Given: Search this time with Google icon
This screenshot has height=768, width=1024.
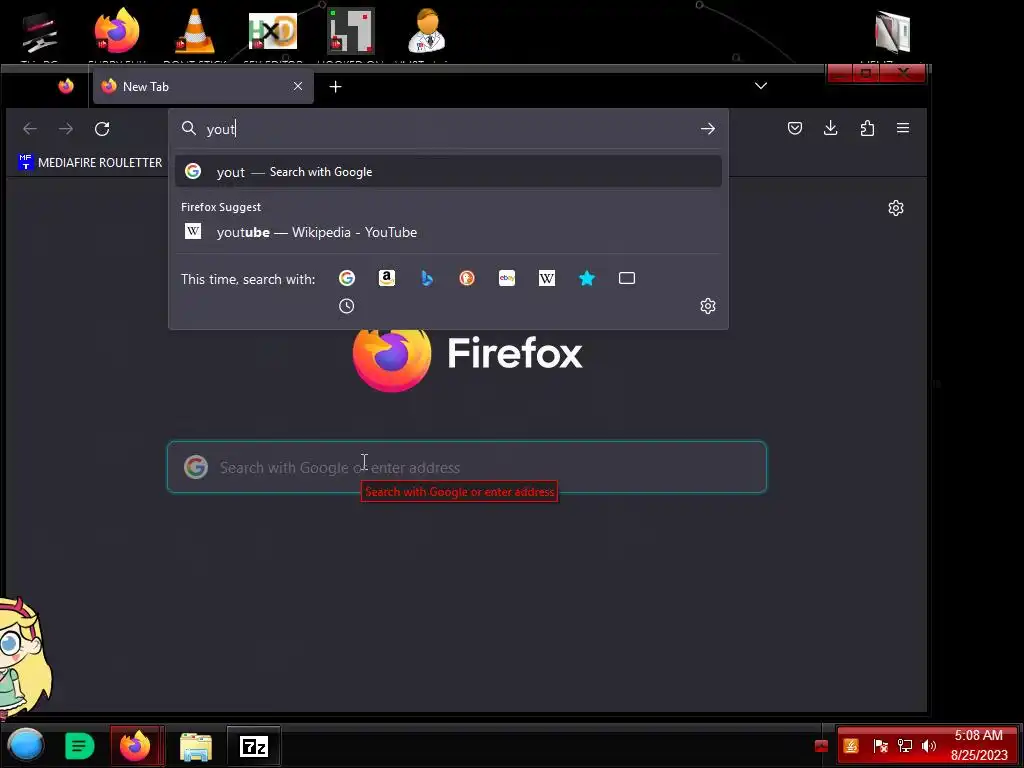Looking at the screenshot, I should [x=347, y=278].
